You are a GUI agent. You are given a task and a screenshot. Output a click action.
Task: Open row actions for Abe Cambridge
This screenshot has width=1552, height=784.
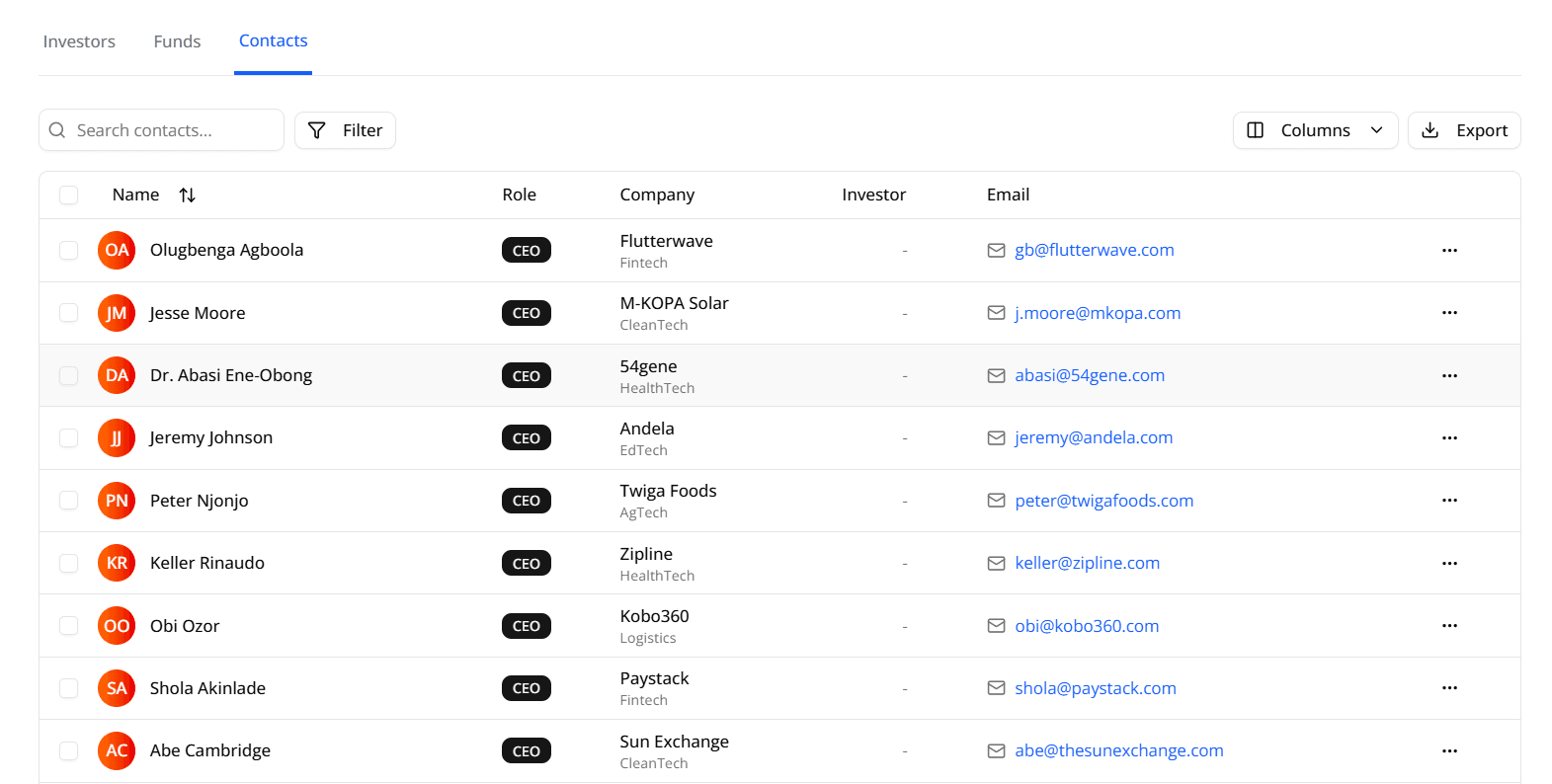pos(1449,751)
